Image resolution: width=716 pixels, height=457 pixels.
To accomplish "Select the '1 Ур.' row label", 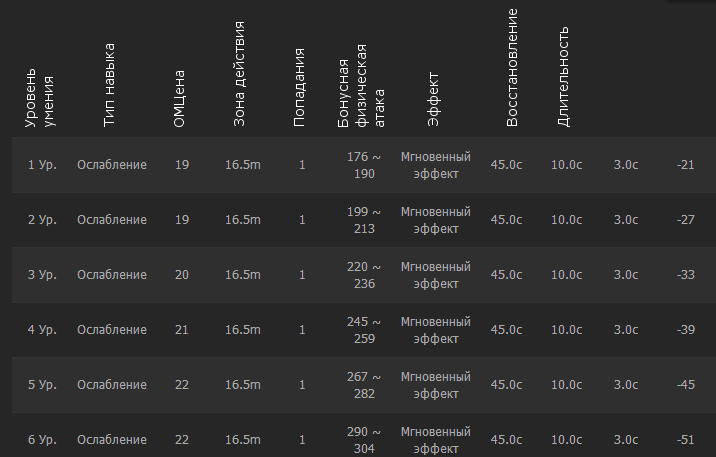I will point(41,165).
